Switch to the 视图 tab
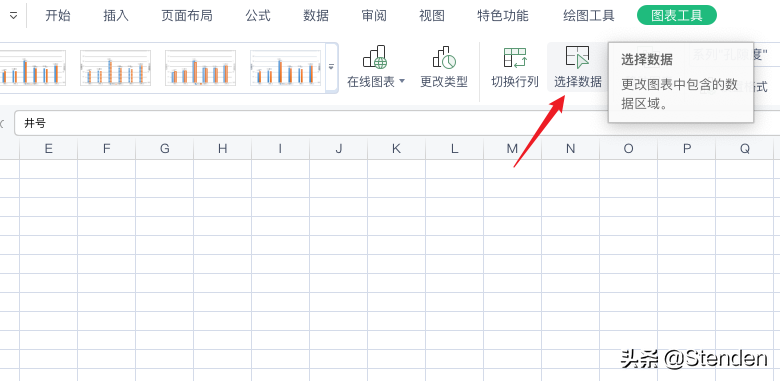 pos(432,16)
